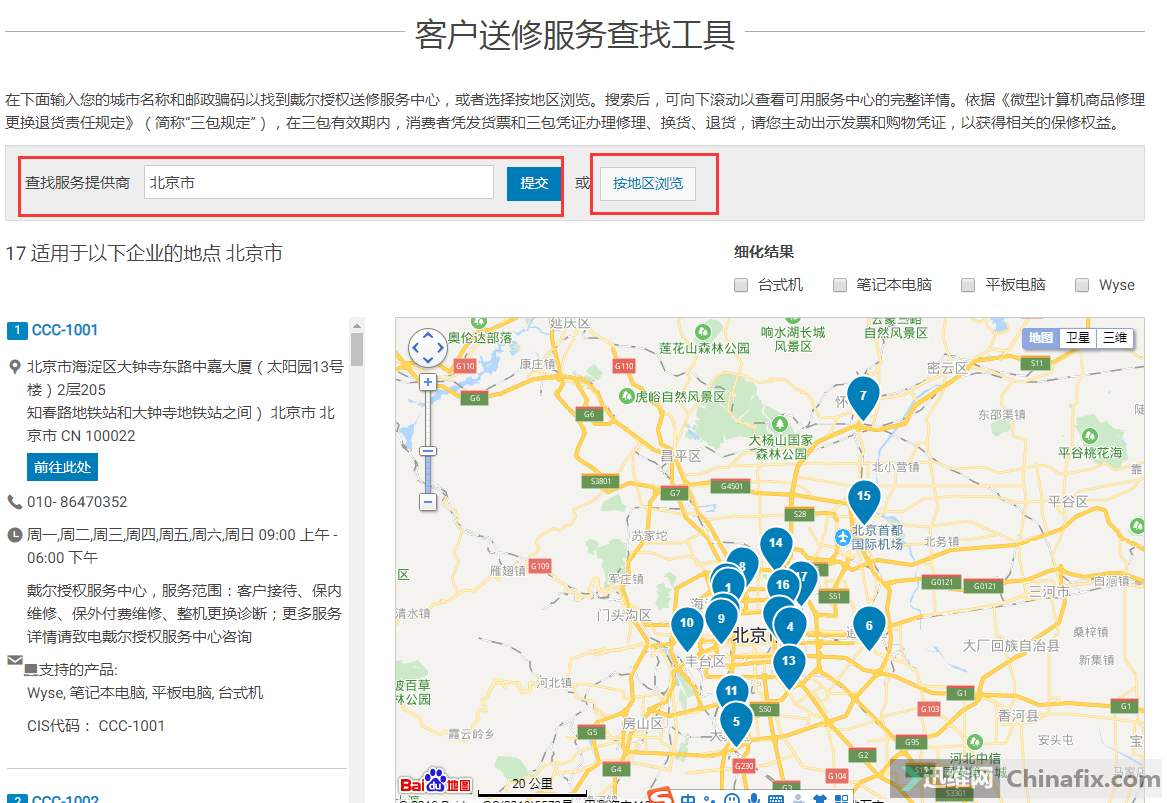
Task: Click map marker number 7
Action: coord(863,396)
